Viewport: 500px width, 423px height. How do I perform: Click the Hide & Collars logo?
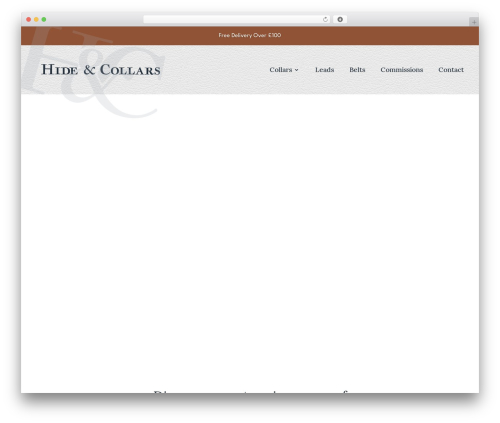click(x=101, y=70)
